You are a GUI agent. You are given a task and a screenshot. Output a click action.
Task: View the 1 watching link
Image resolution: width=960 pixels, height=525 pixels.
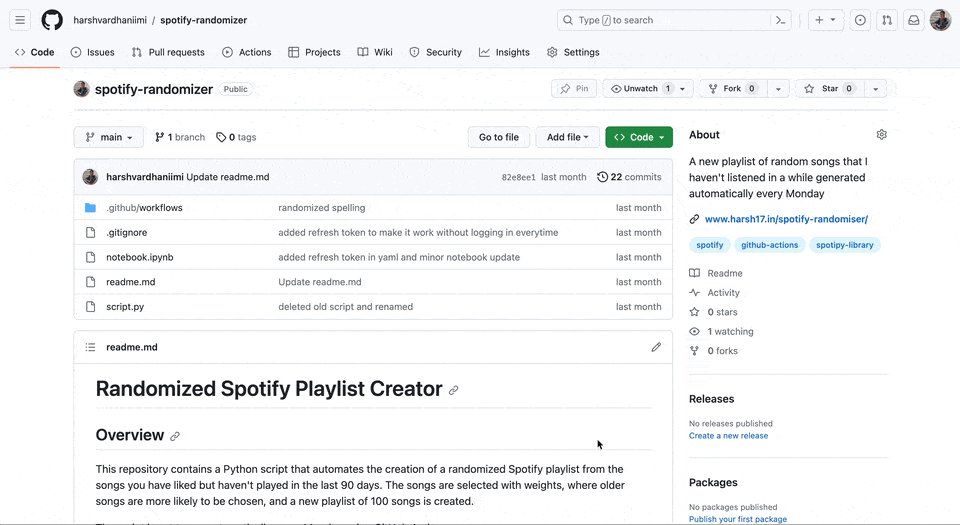point(721,332)
